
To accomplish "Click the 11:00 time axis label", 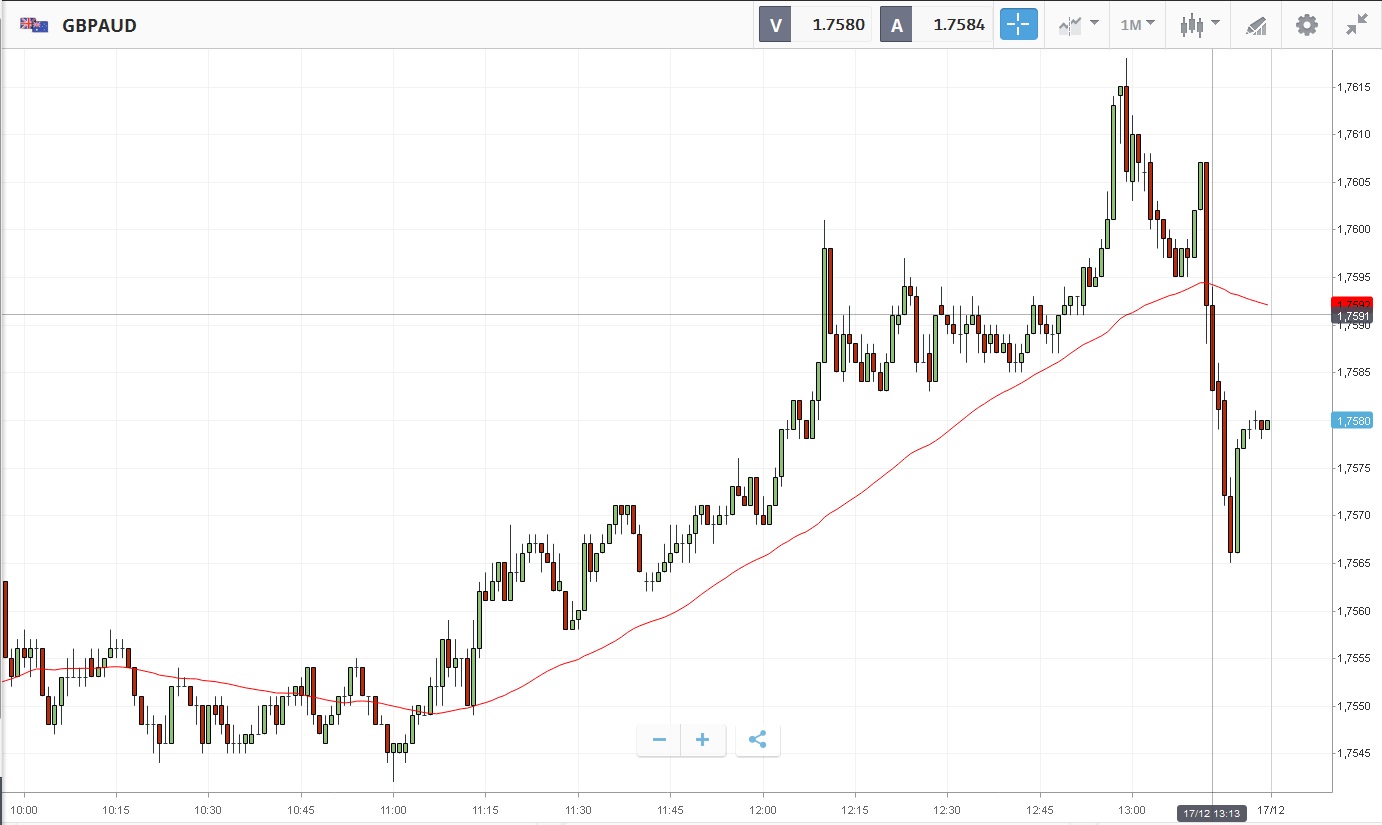I will coord(393,810).
